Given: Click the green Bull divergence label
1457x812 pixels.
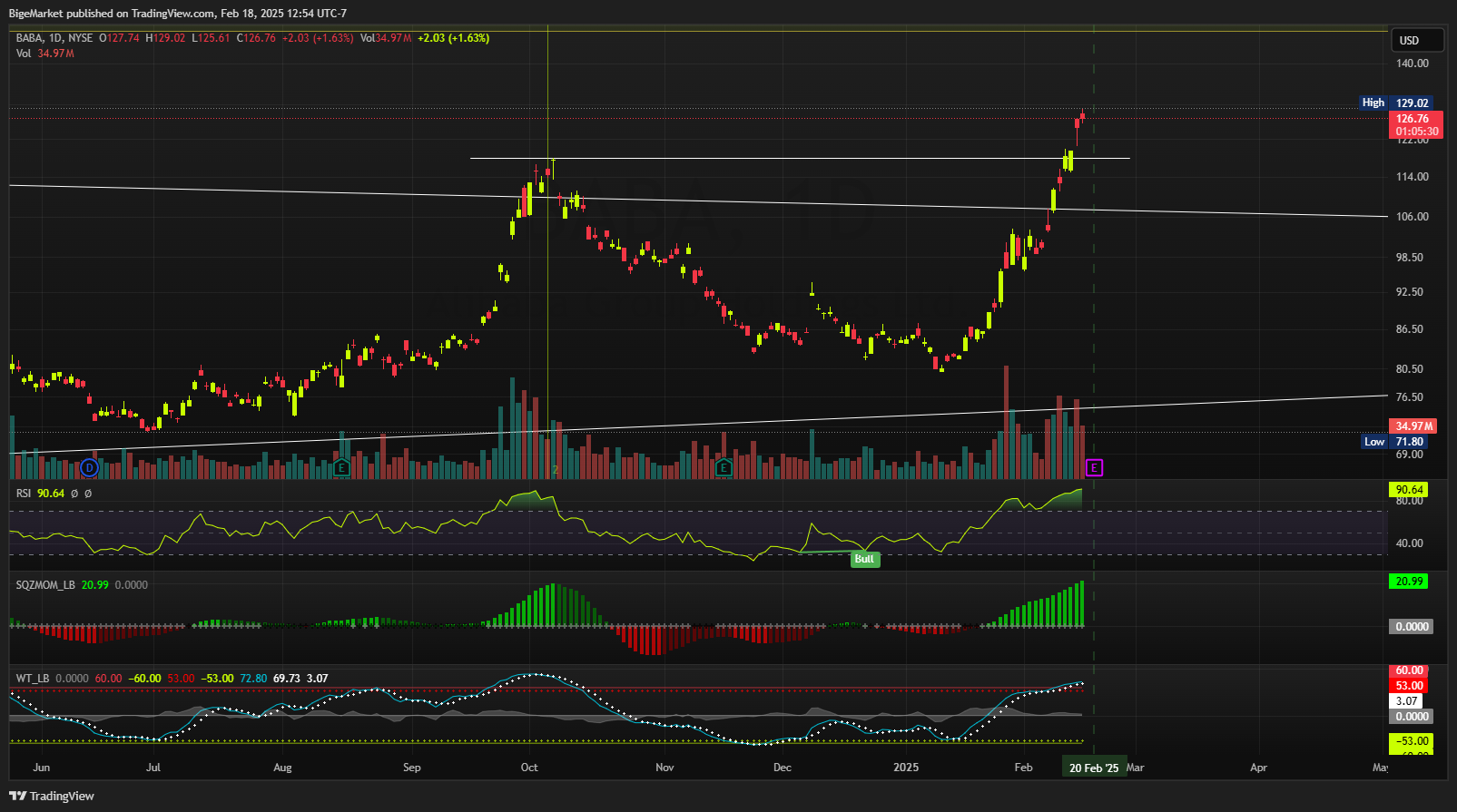Looking at the screenshot, I should pyautogui.click(x=864, y=559).
